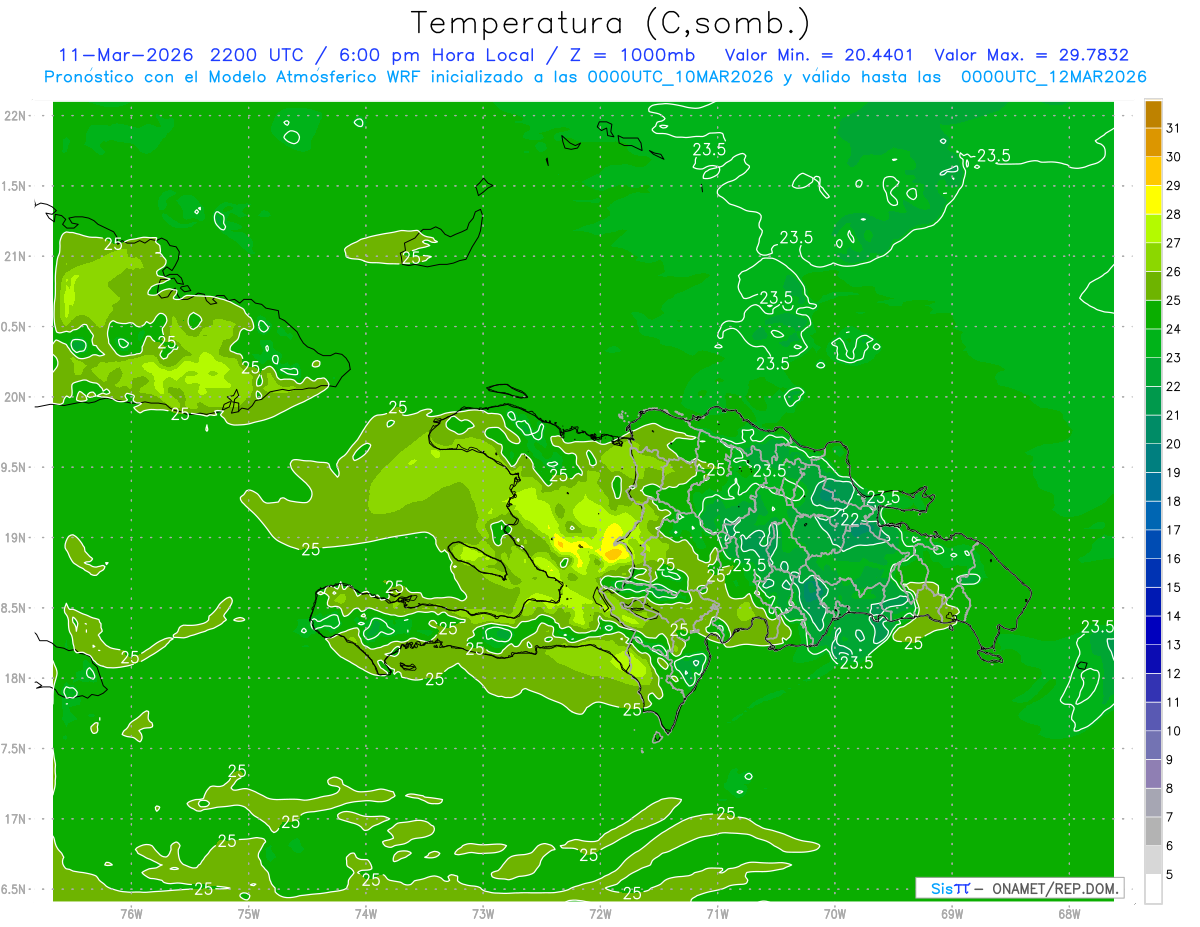Click the "22" contour label on the map

[851, 519]
